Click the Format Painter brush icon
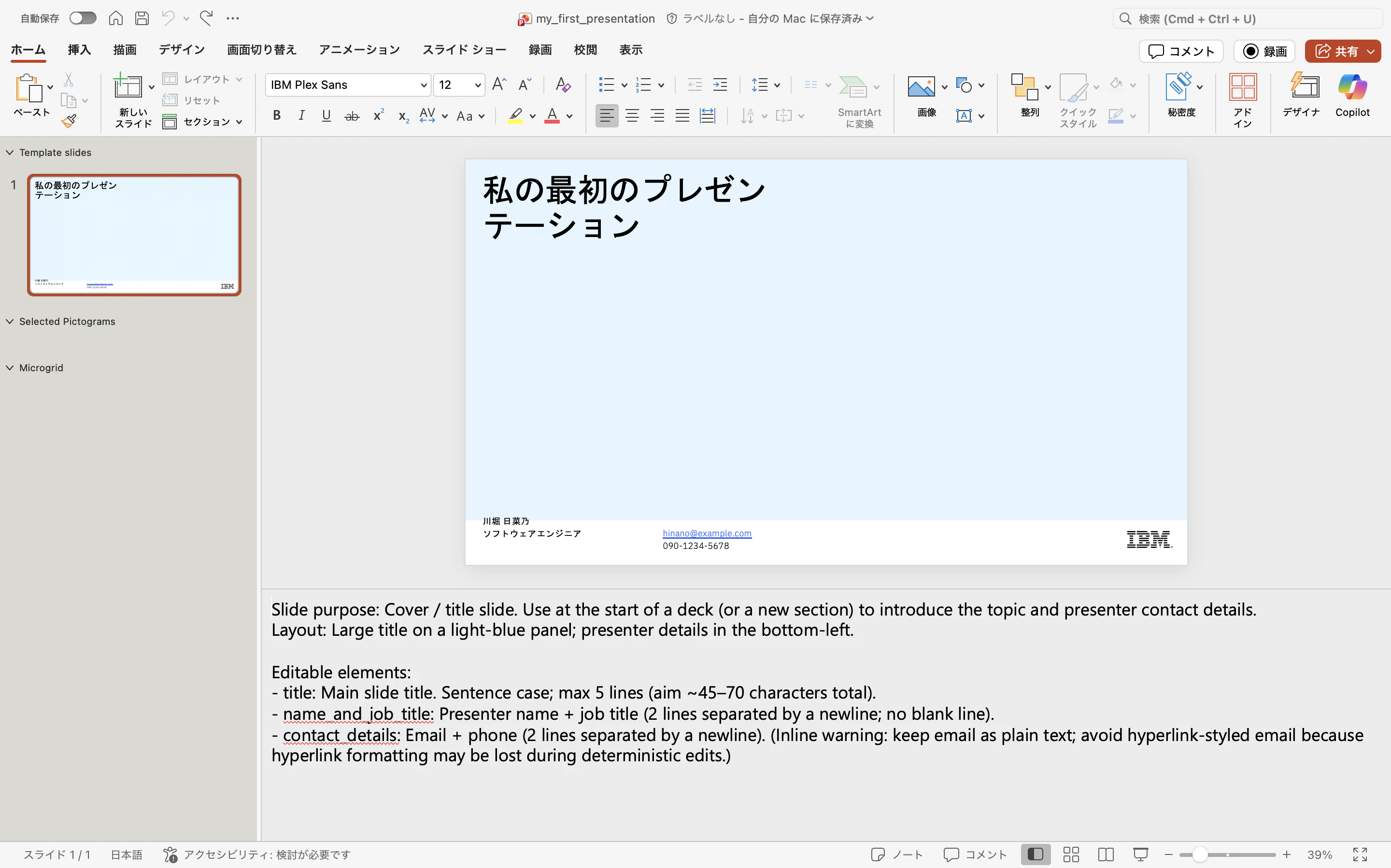The width and height of the screenshot is (1391, 868). point(69,121)
